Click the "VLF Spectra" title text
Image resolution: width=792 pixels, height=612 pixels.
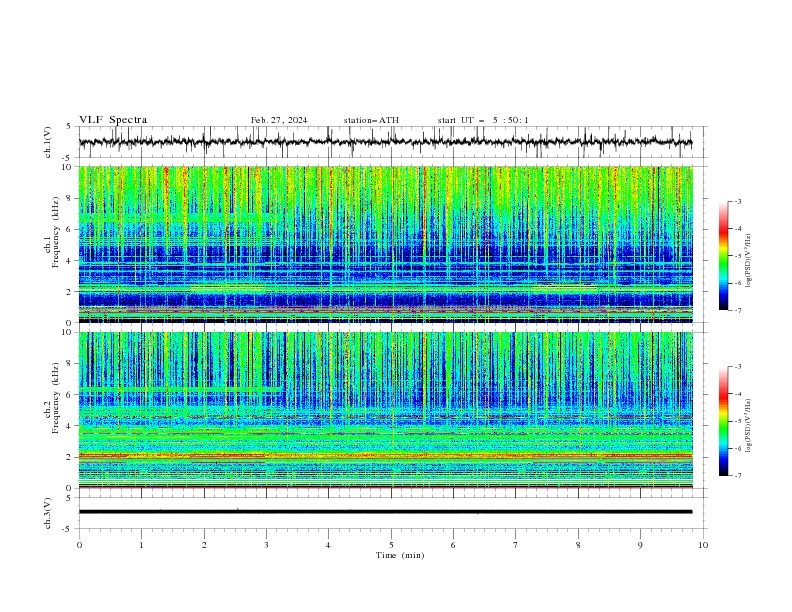point(113,120)
